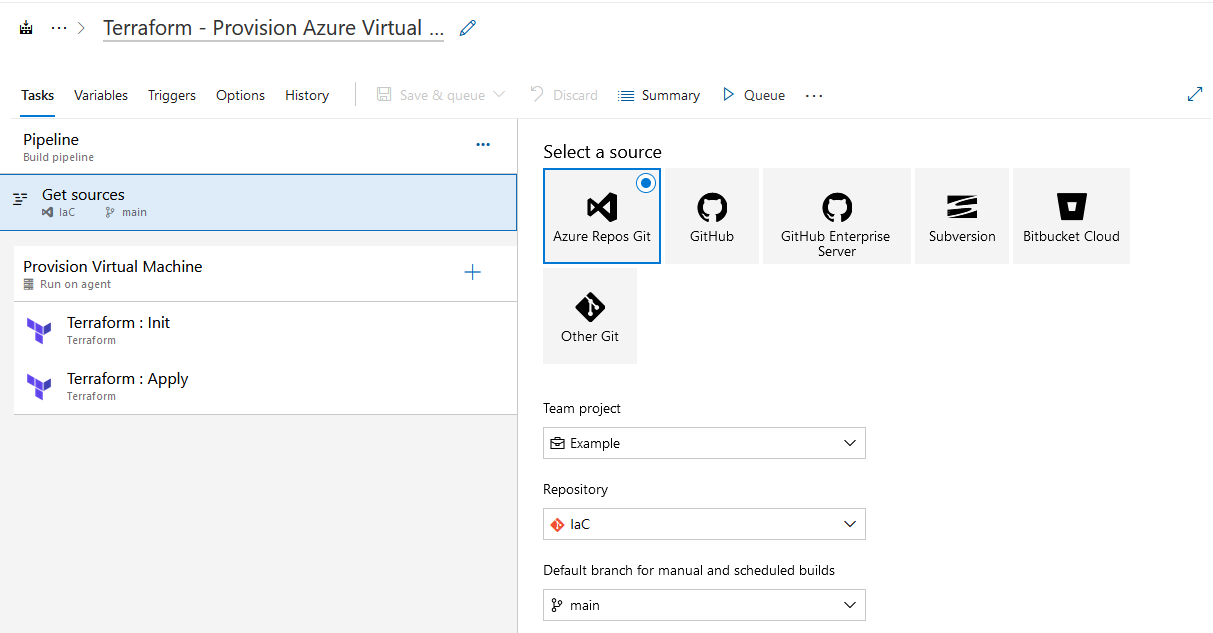Select the Provision Virtual Machine agent job
This screenshot has height=633, width=1213.
click(x=265, y=274)
